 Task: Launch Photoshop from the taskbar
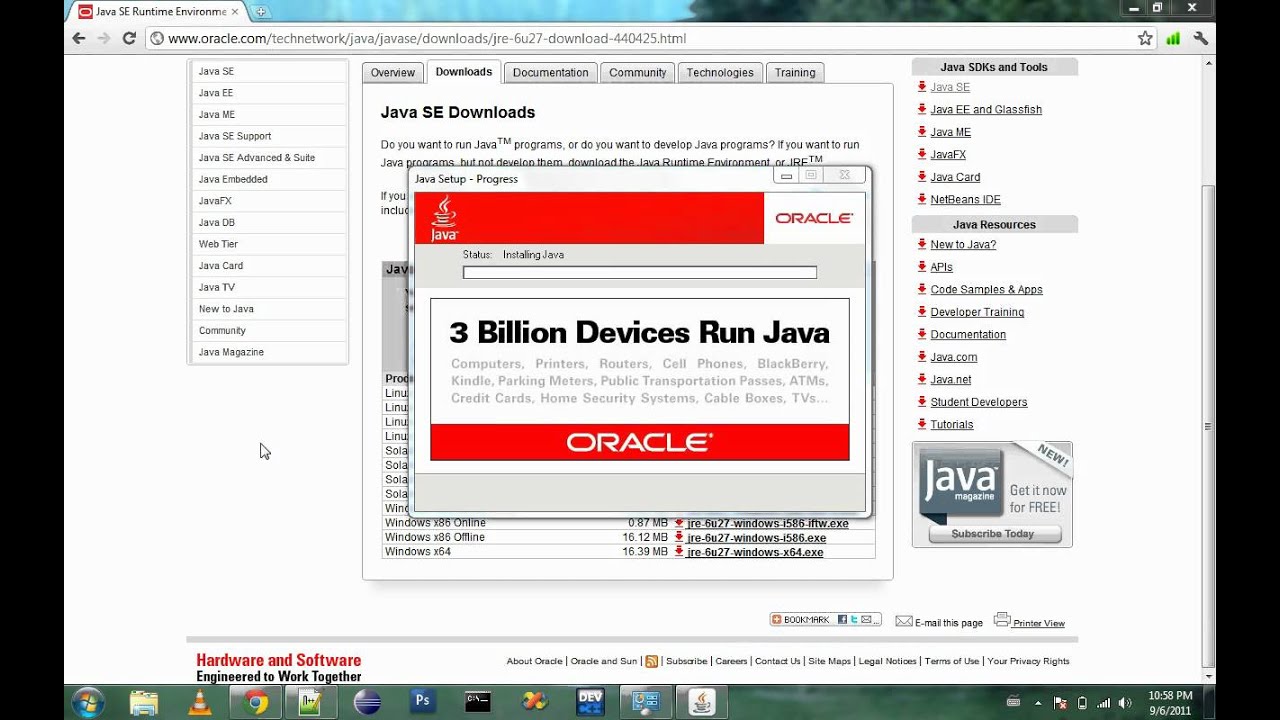tap(423, 702)
